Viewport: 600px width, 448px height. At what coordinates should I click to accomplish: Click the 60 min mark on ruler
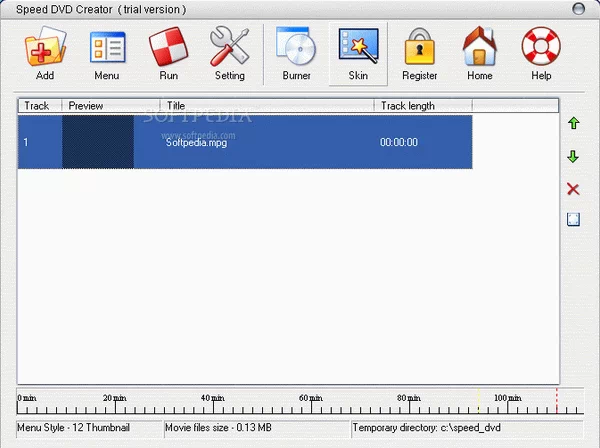pos(311,398)
